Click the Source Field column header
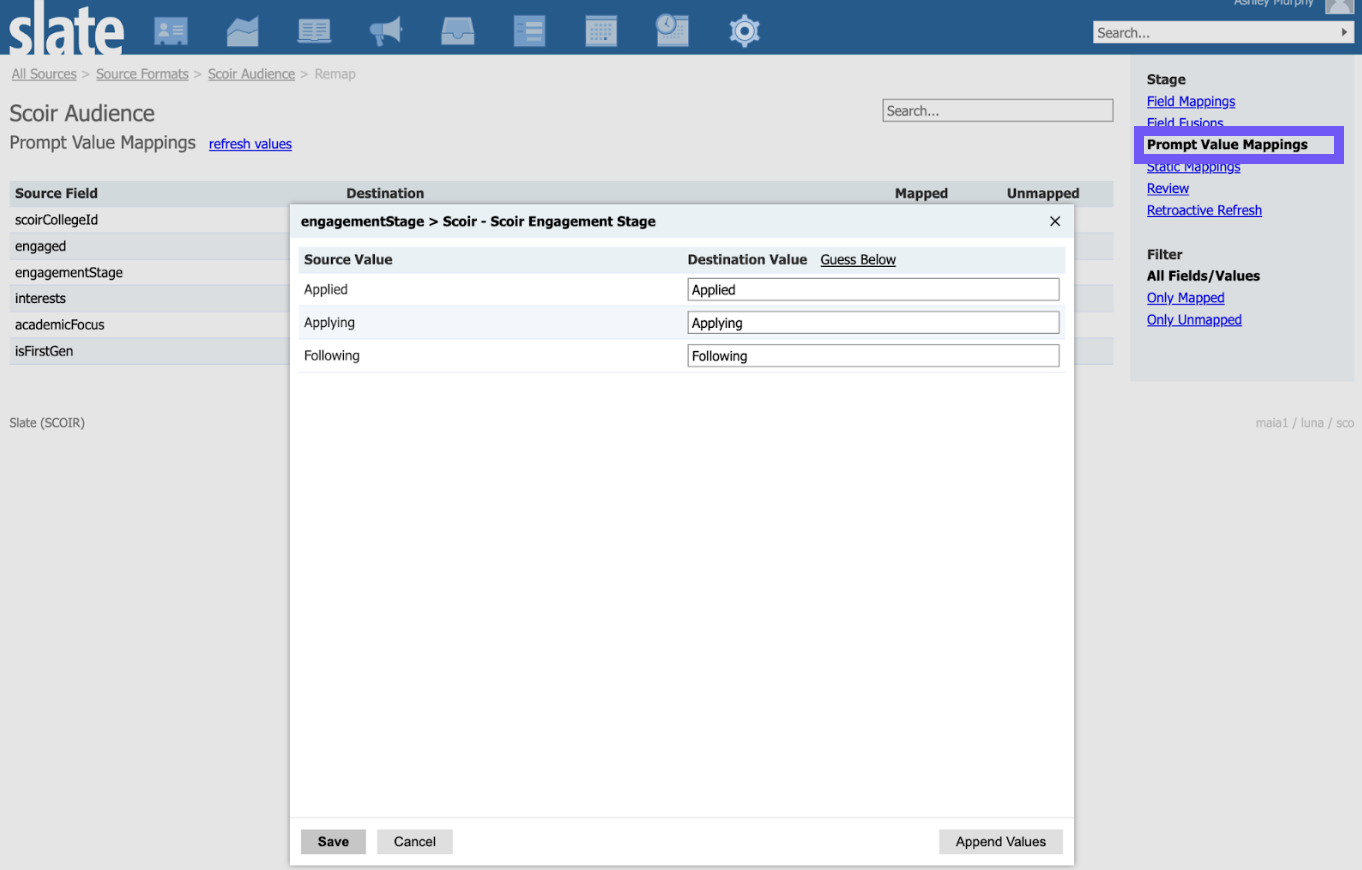 coord(56,193)
